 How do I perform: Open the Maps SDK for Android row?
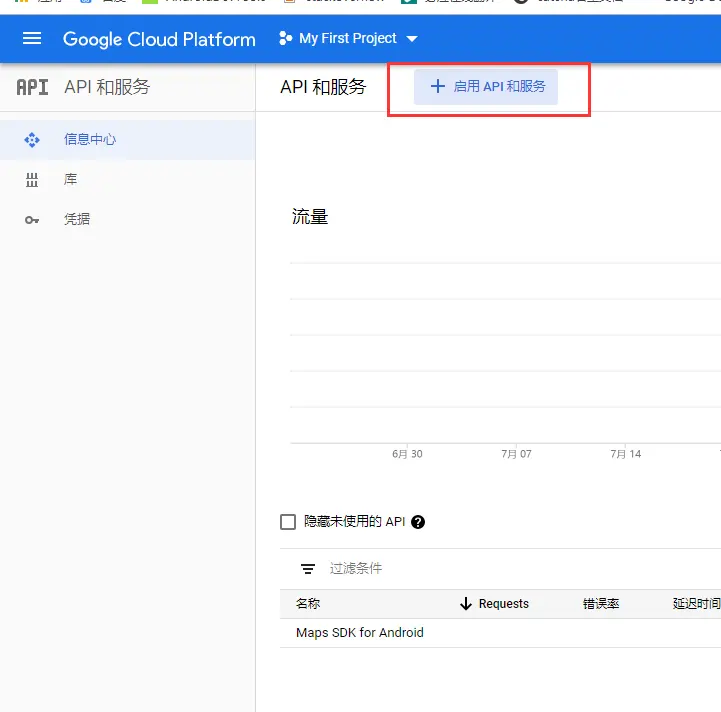(500, 633)
